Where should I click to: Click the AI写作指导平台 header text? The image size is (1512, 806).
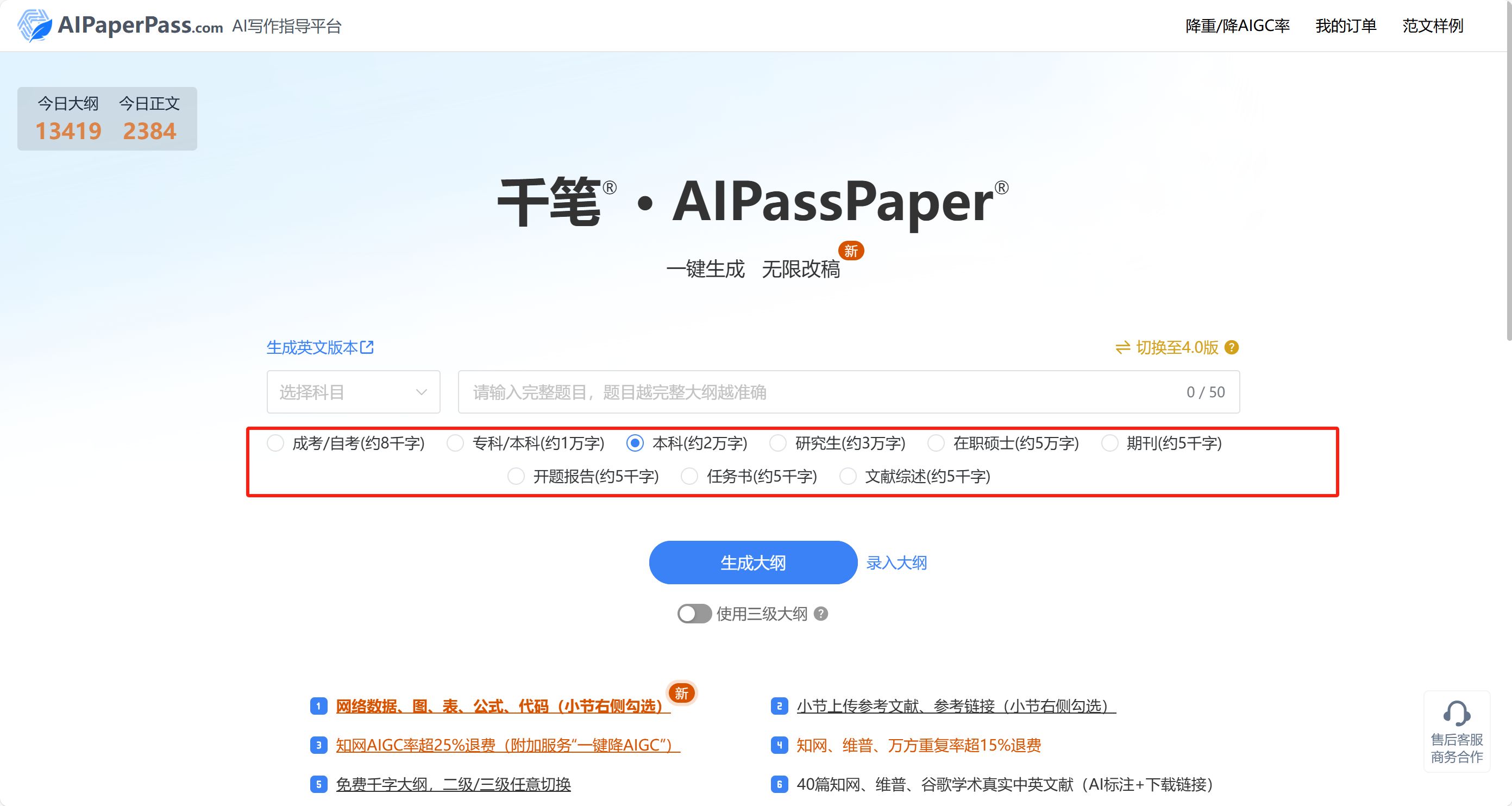click(x=286, y=26)
